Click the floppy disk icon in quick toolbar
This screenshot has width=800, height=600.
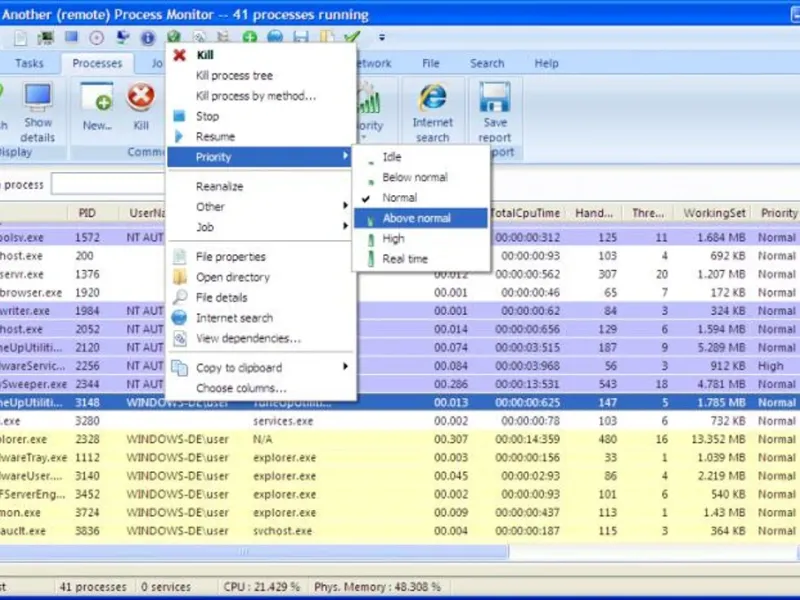tap(301, 37)
